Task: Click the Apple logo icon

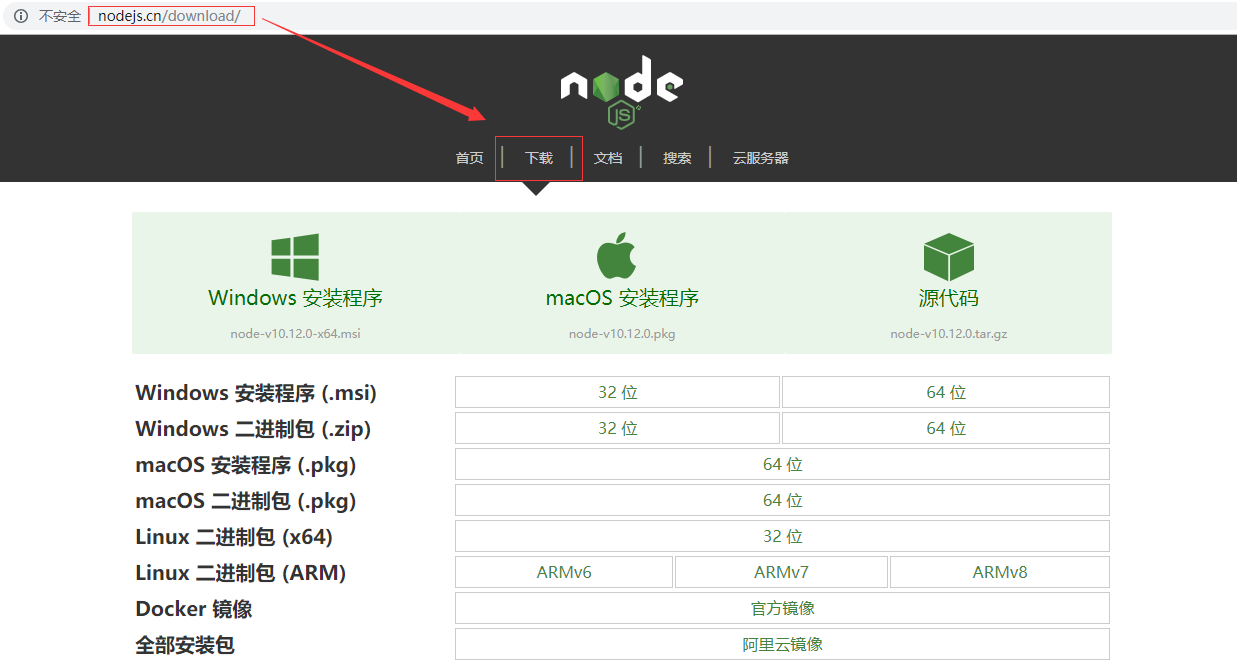Action: click(617, 256)
